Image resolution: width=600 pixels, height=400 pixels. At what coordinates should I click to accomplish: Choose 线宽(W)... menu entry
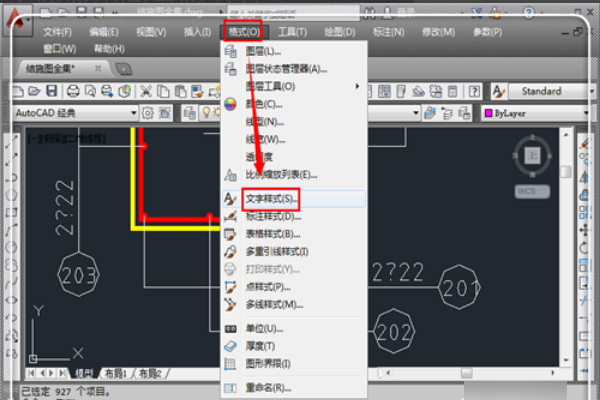(x=294, y=139)
